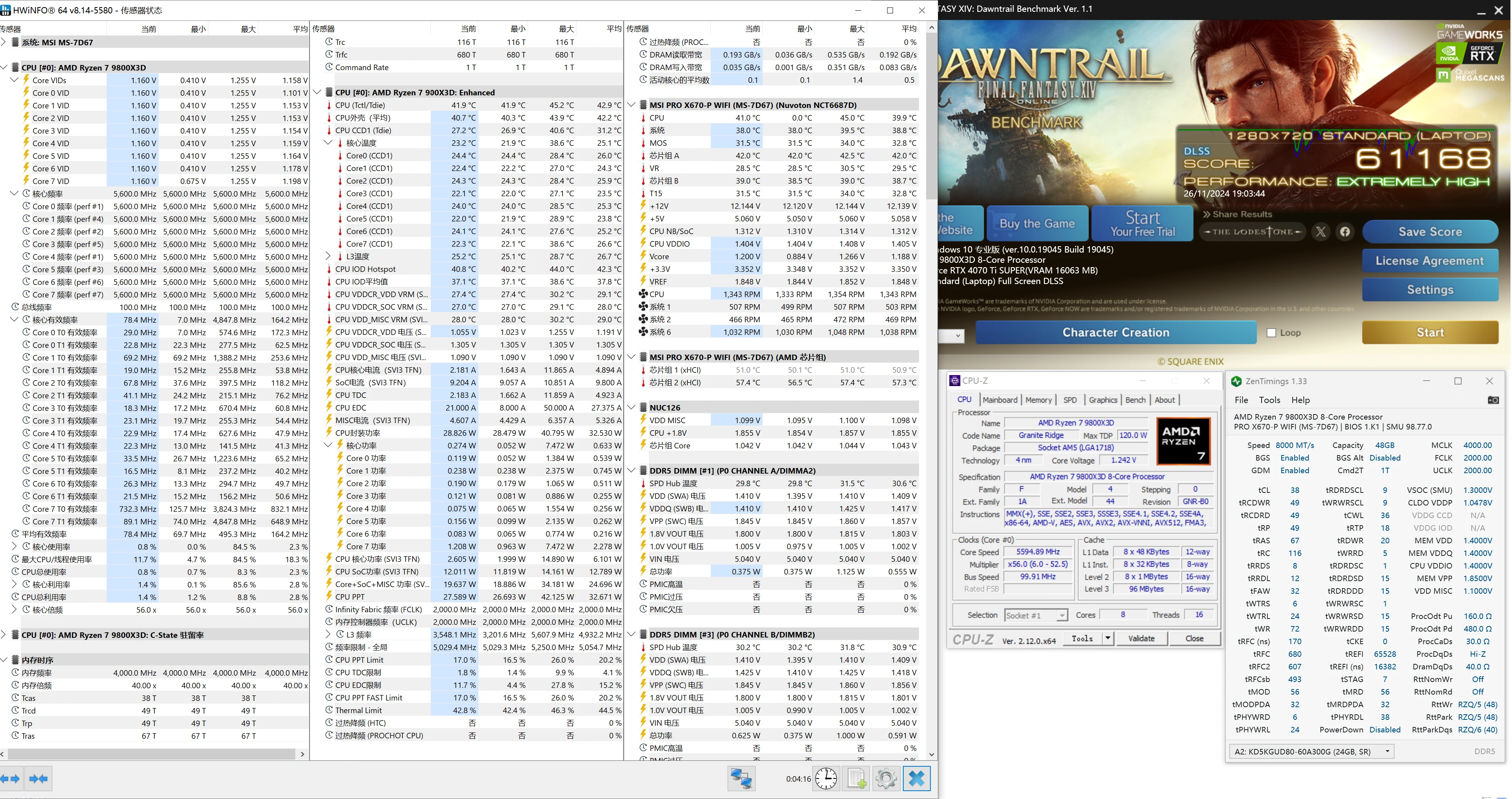
Task: Click the Save Score button
Action: [1430, 232]
